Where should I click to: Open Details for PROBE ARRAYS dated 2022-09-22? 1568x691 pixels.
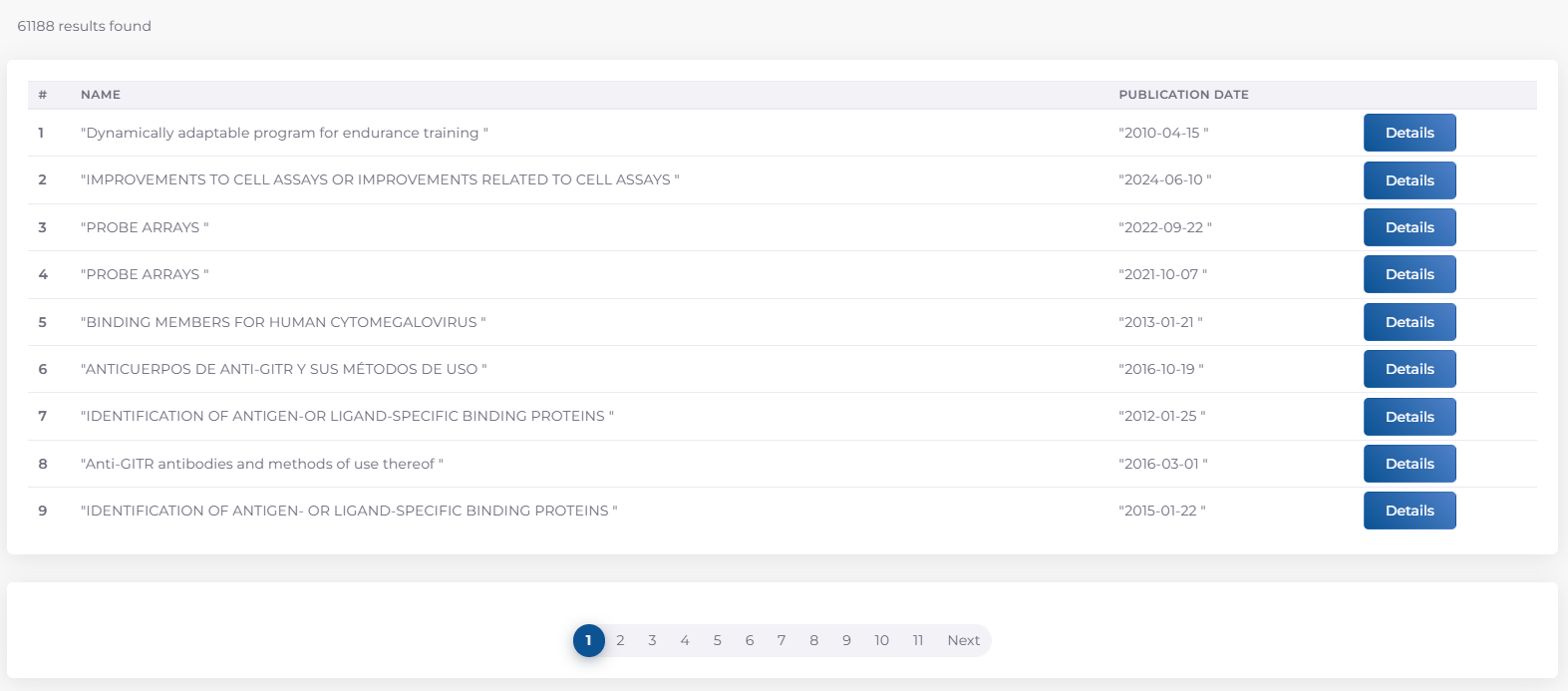[1409, 227]
